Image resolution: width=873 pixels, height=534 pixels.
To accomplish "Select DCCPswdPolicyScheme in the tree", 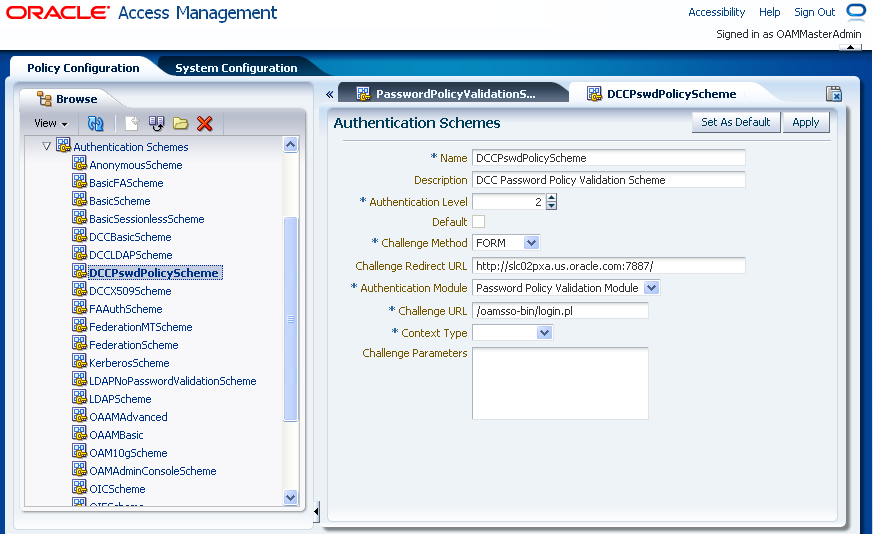I will pyautogui.click(x=154, y=273).
